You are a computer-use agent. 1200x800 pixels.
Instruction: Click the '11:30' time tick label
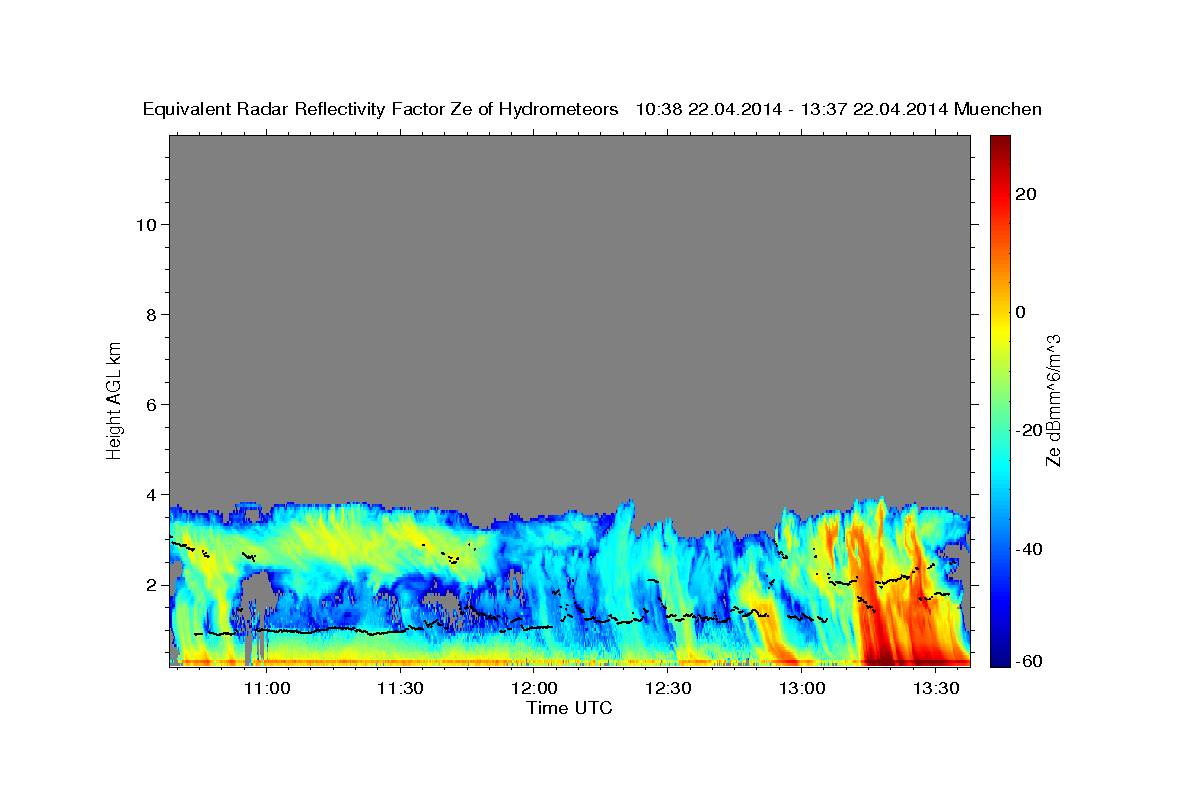pyautogui.click(x=401, y=688)
